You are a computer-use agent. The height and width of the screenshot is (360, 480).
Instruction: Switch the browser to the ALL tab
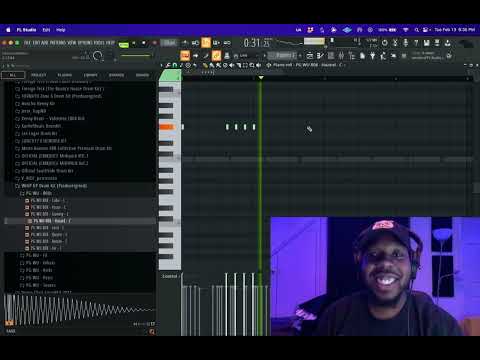[x=13, y=75]
